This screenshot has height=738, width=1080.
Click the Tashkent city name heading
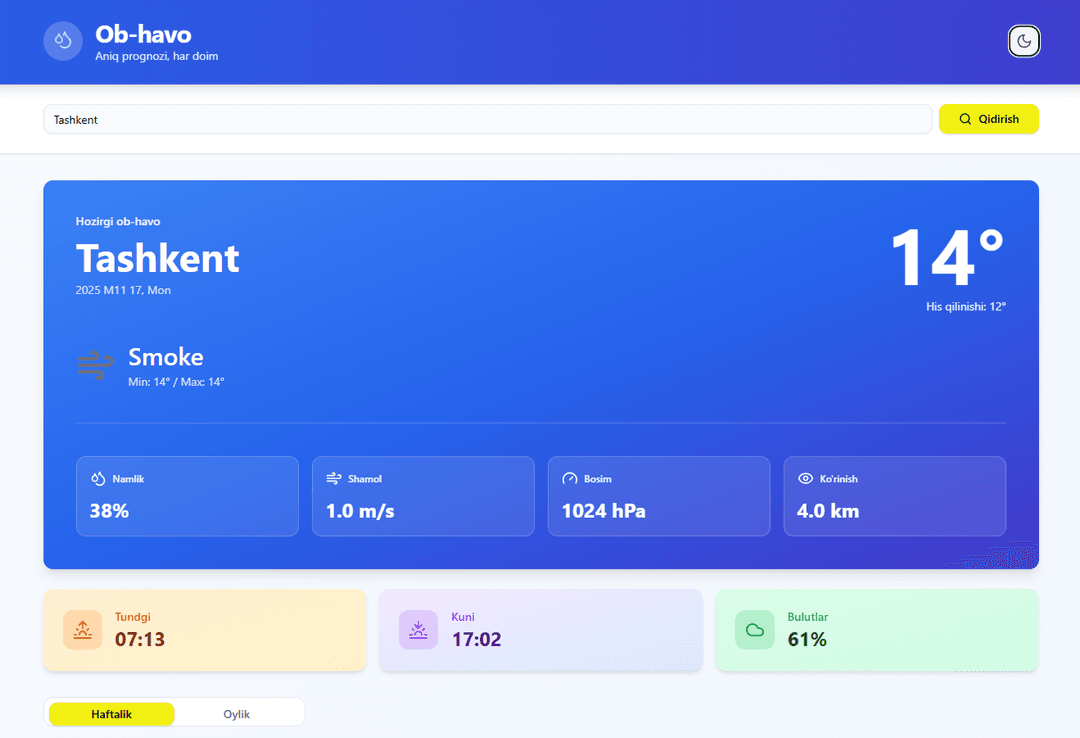pyautogui.click(x=157, y=258)
